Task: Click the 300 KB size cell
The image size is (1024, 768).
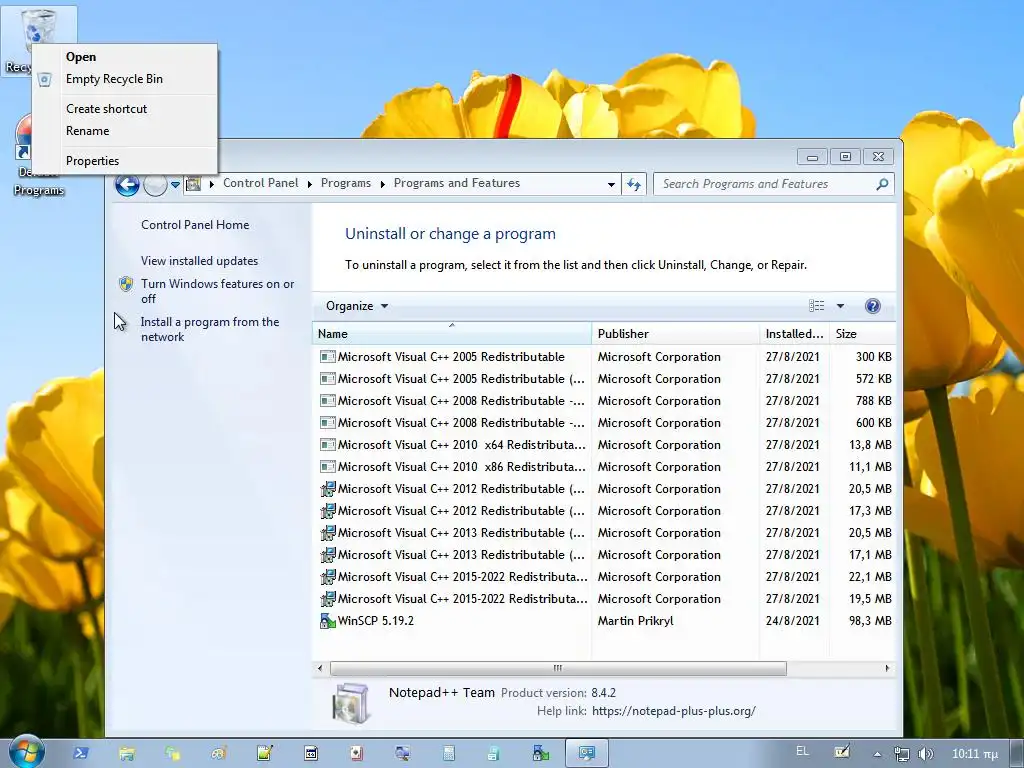Action: coord(873,357)
